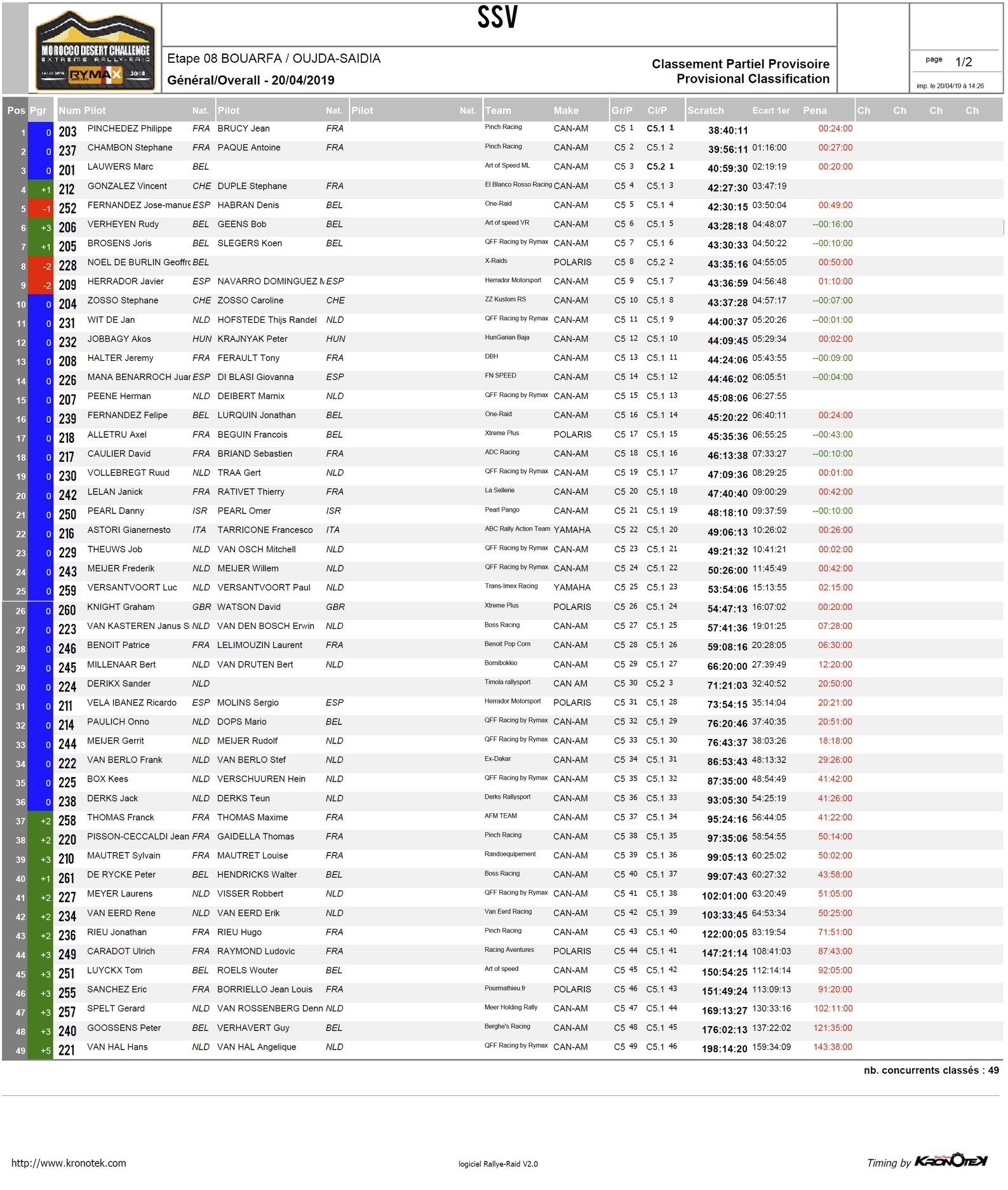This screenshot has height=1190, width=1008.
Task: Click YAMAHA make for ASTORI Gianernesto
Action: tap(572, 530)
